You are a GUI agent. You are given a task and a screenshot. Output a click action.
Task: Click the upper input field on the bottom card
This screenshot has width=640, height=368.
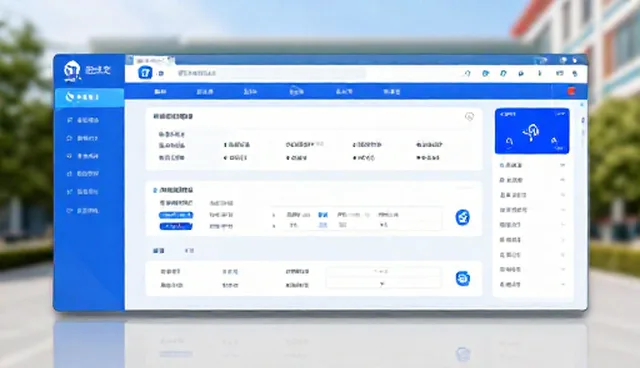pos(383,272)
